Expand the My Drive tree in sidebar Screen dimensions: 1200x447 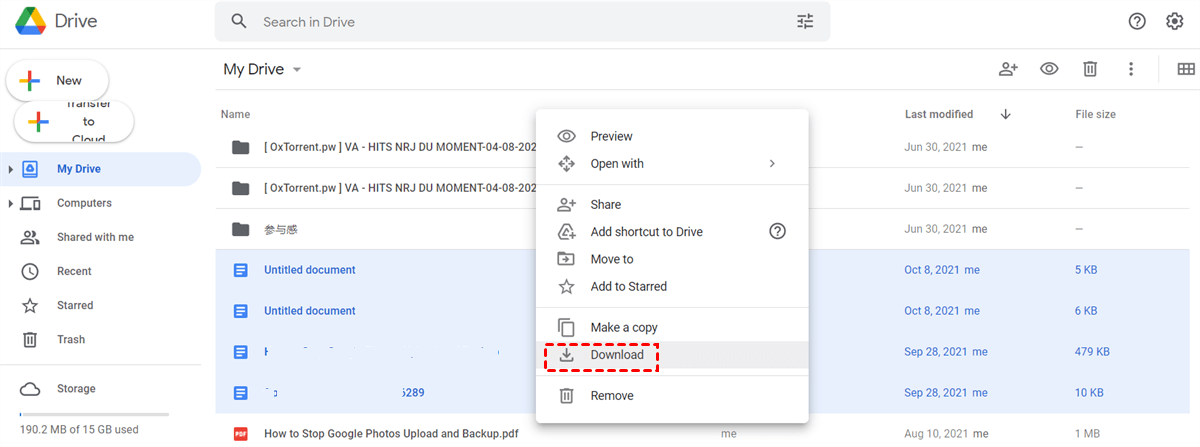(11, 169)
